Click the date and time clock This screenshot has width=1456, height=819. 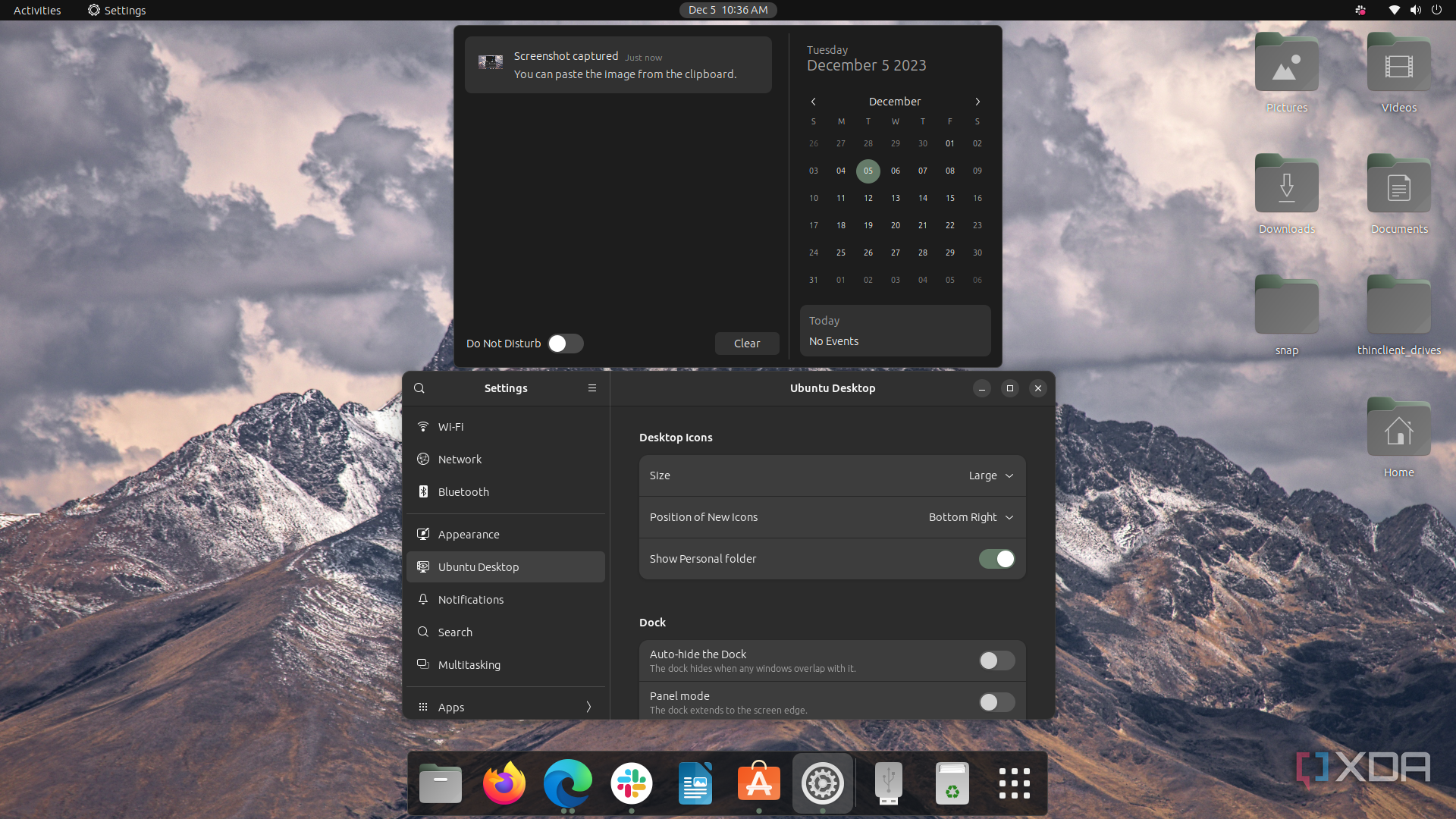pos(728,10)
